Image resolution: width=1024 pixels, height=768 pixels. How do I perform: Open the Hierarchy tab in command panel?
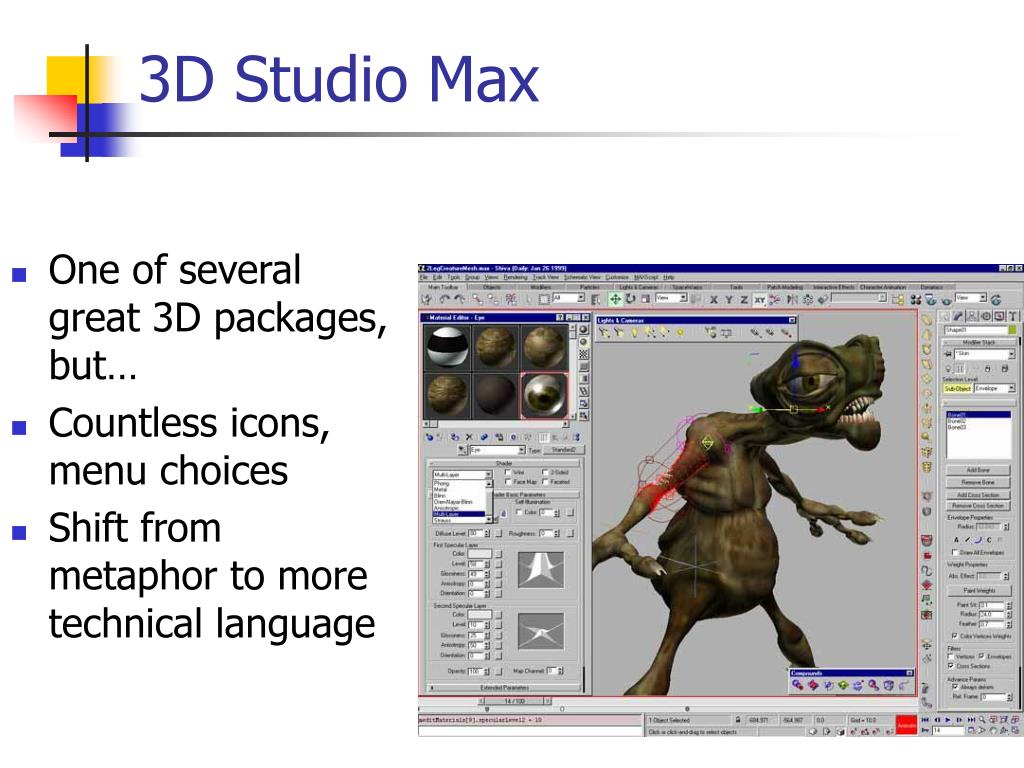(972, 316)
